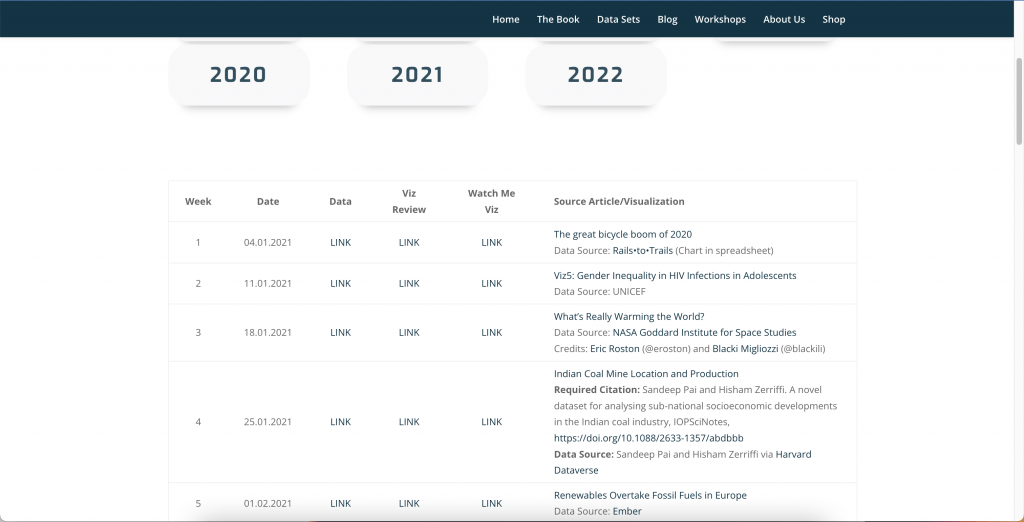Select the 2022 year button

pos(595,75)
